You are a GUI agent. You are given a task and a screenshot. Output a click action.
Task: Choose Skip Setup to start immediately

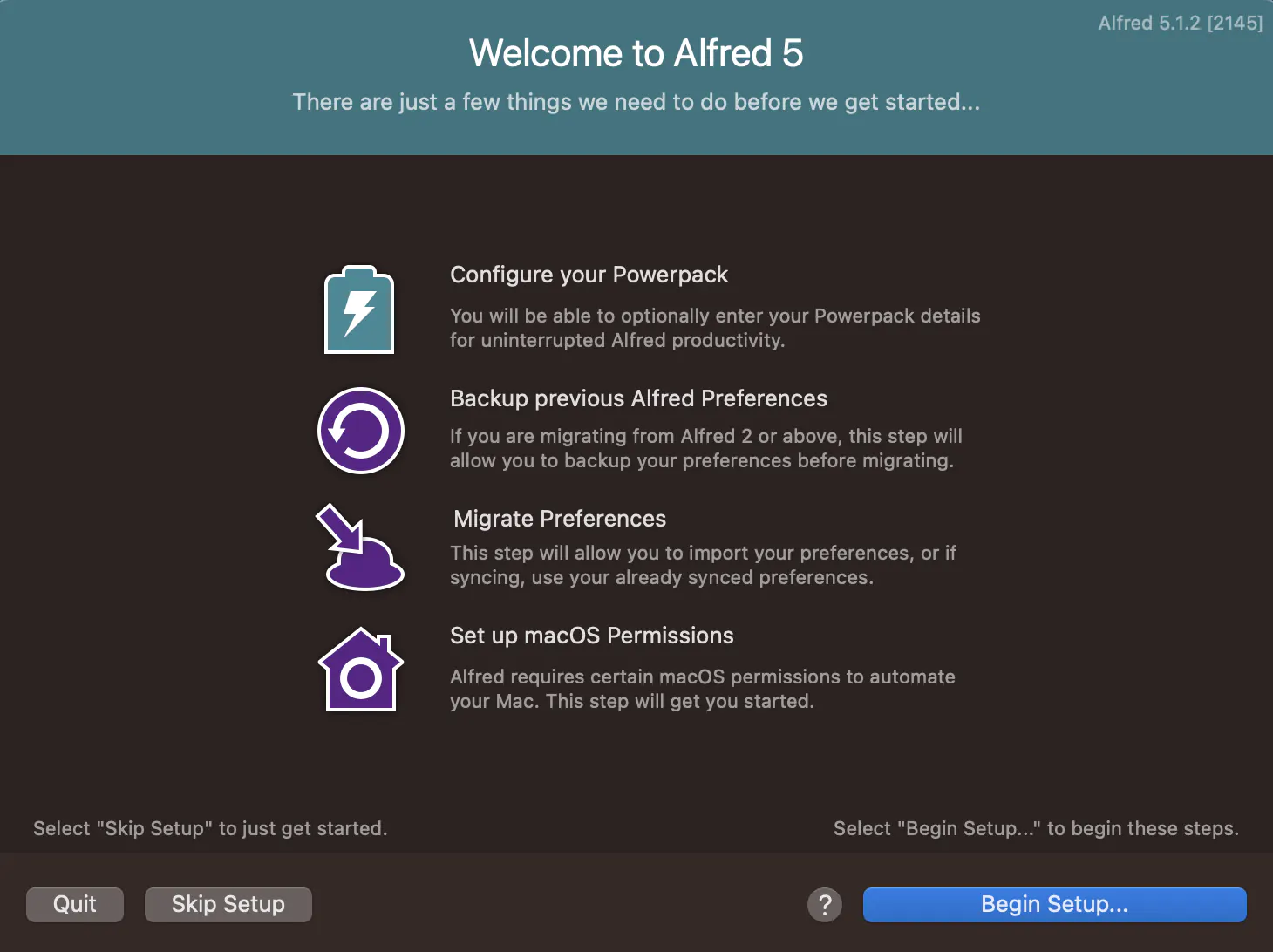(x=228, y=904)
